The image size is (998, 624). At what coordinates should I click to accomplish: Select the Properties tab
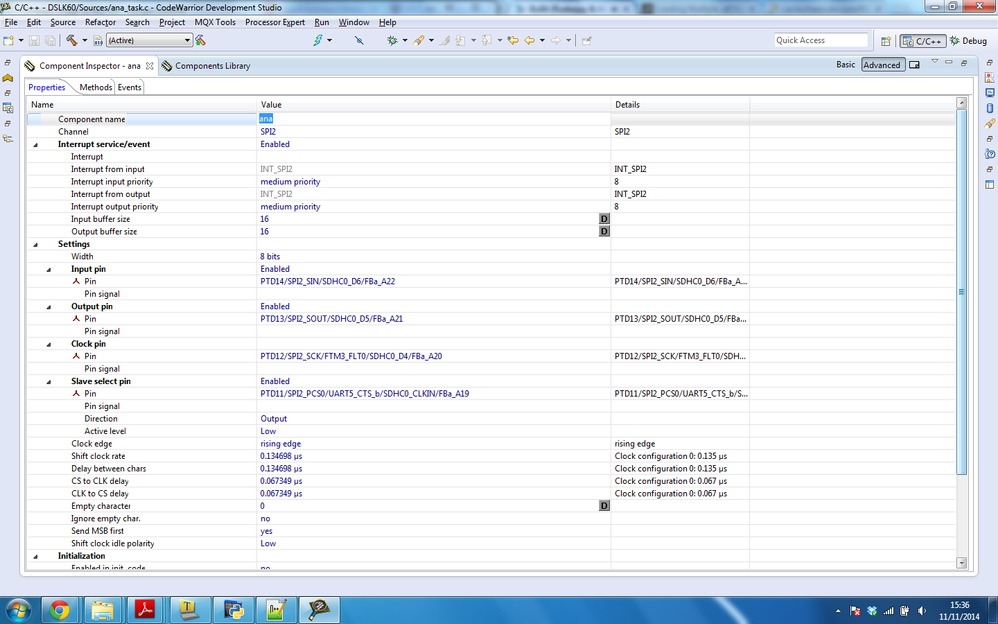(x=46, y=87)
